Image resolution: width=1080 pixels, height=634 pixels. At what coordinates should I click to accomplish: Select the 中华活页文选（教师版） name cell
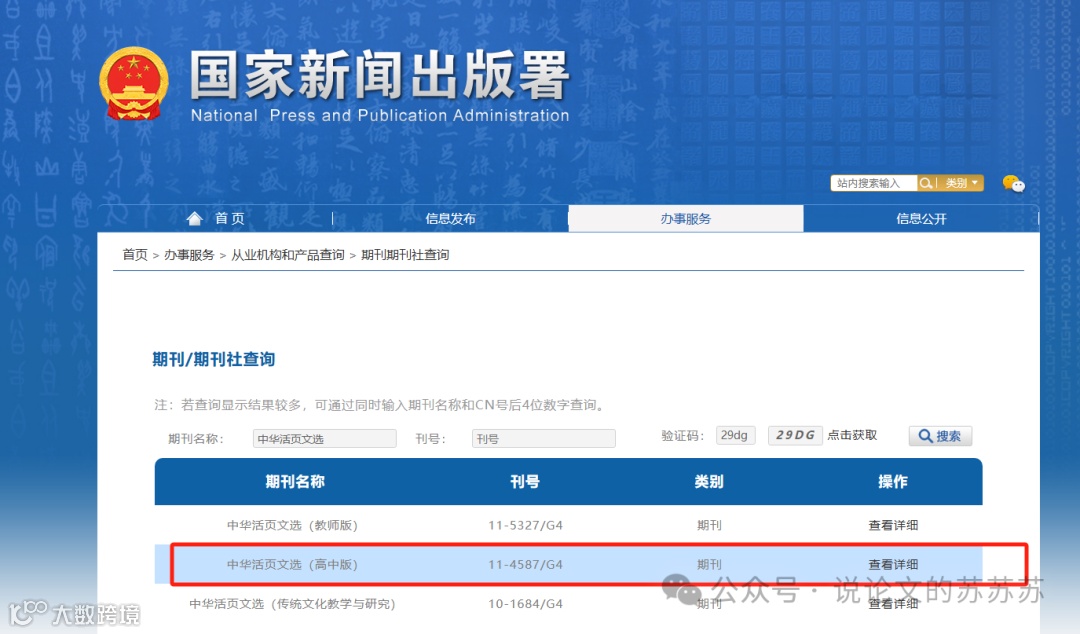(x=292, y=525)
